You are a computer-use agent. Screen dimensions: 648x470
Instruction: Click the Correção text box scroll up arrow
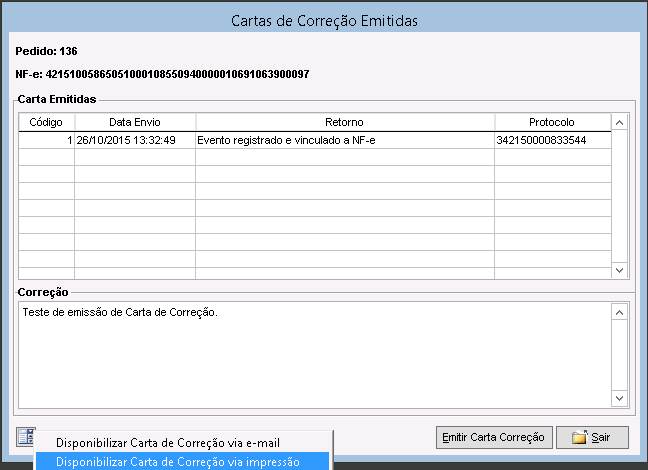619,313
